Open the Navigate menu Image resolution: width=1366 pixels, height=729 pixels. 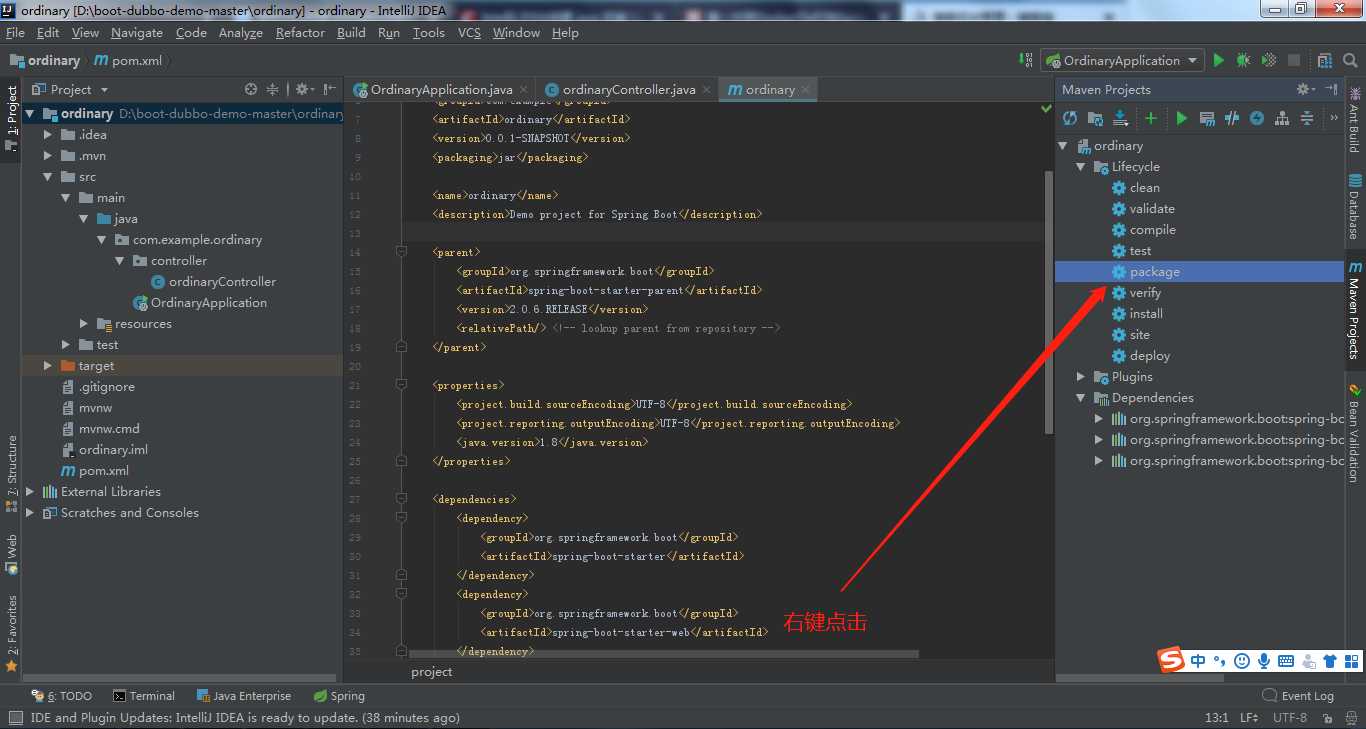pos(137,33)
